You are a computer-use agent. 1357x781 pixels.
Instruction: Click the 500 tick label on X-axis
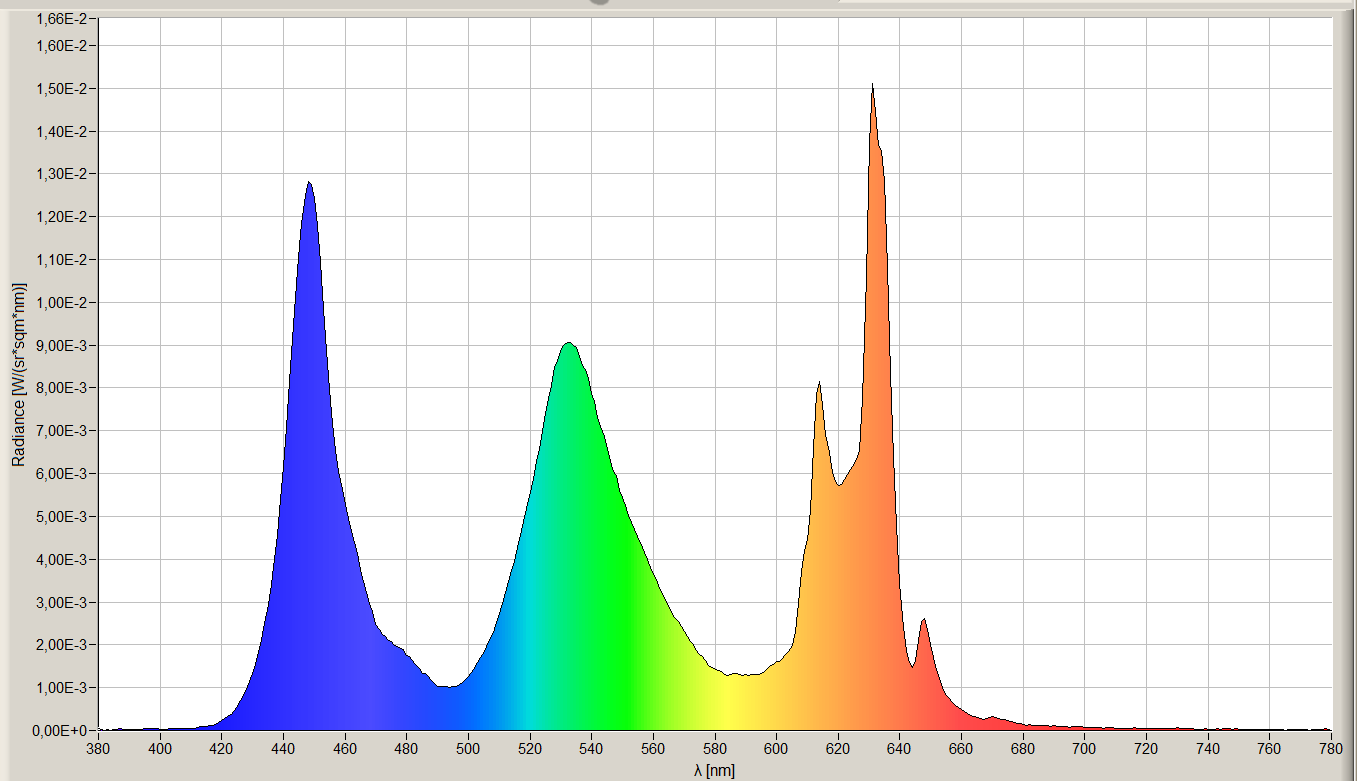468,748
